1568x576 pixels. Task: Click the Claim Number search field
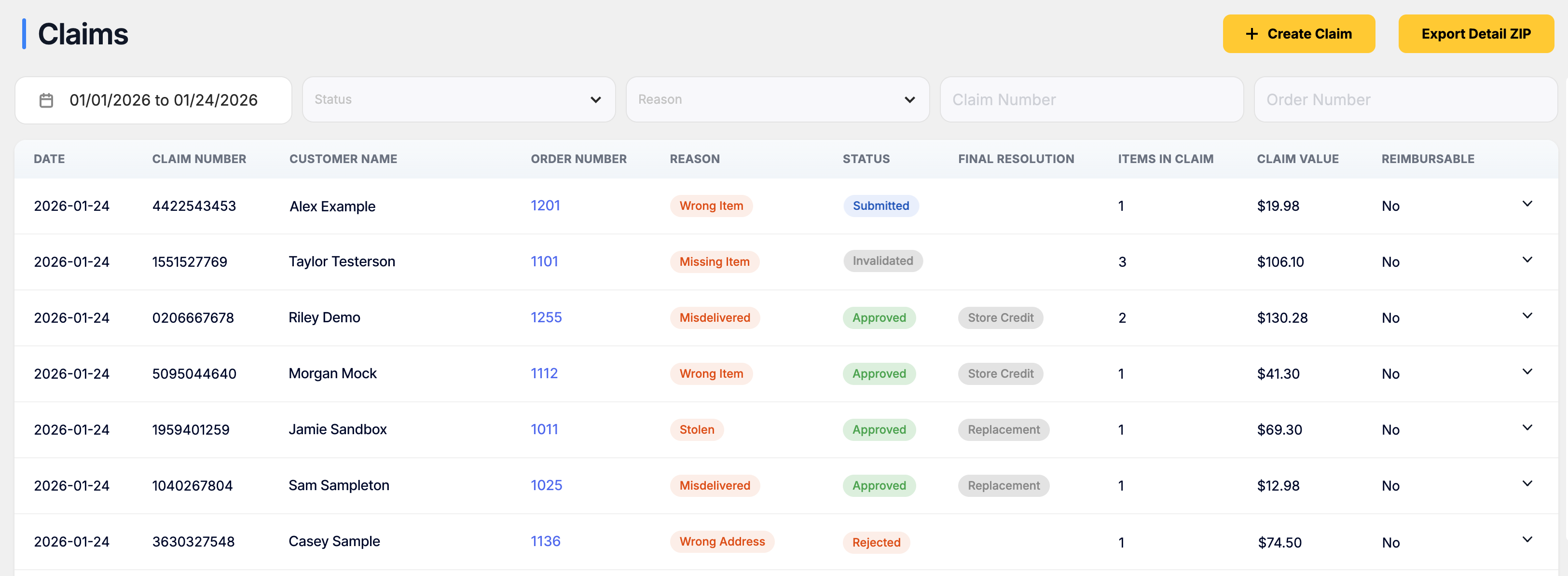pos(1091,99)
